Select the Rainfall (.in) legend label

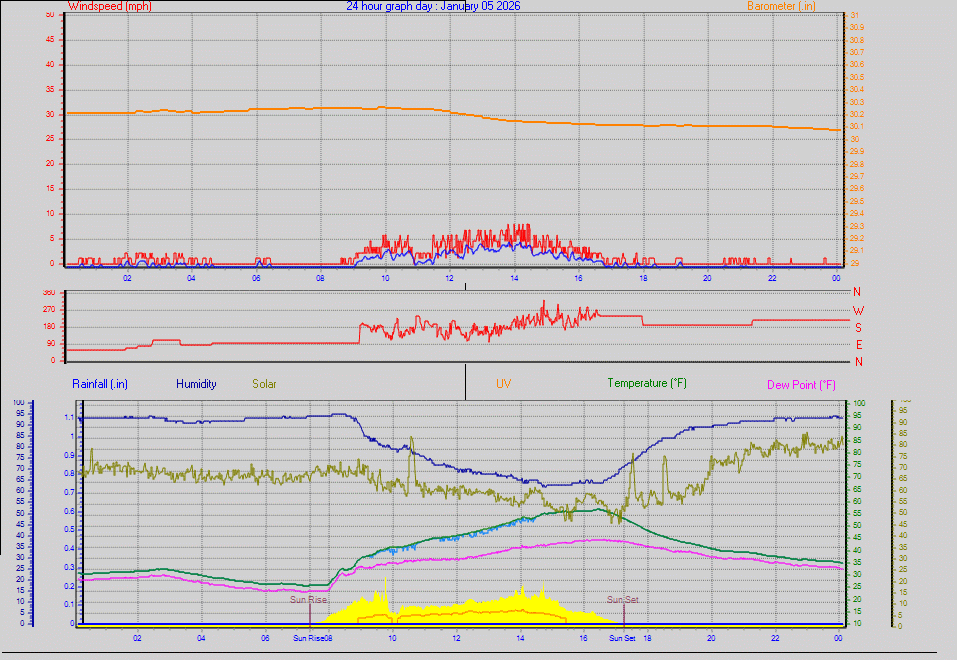tap(98, 383)
